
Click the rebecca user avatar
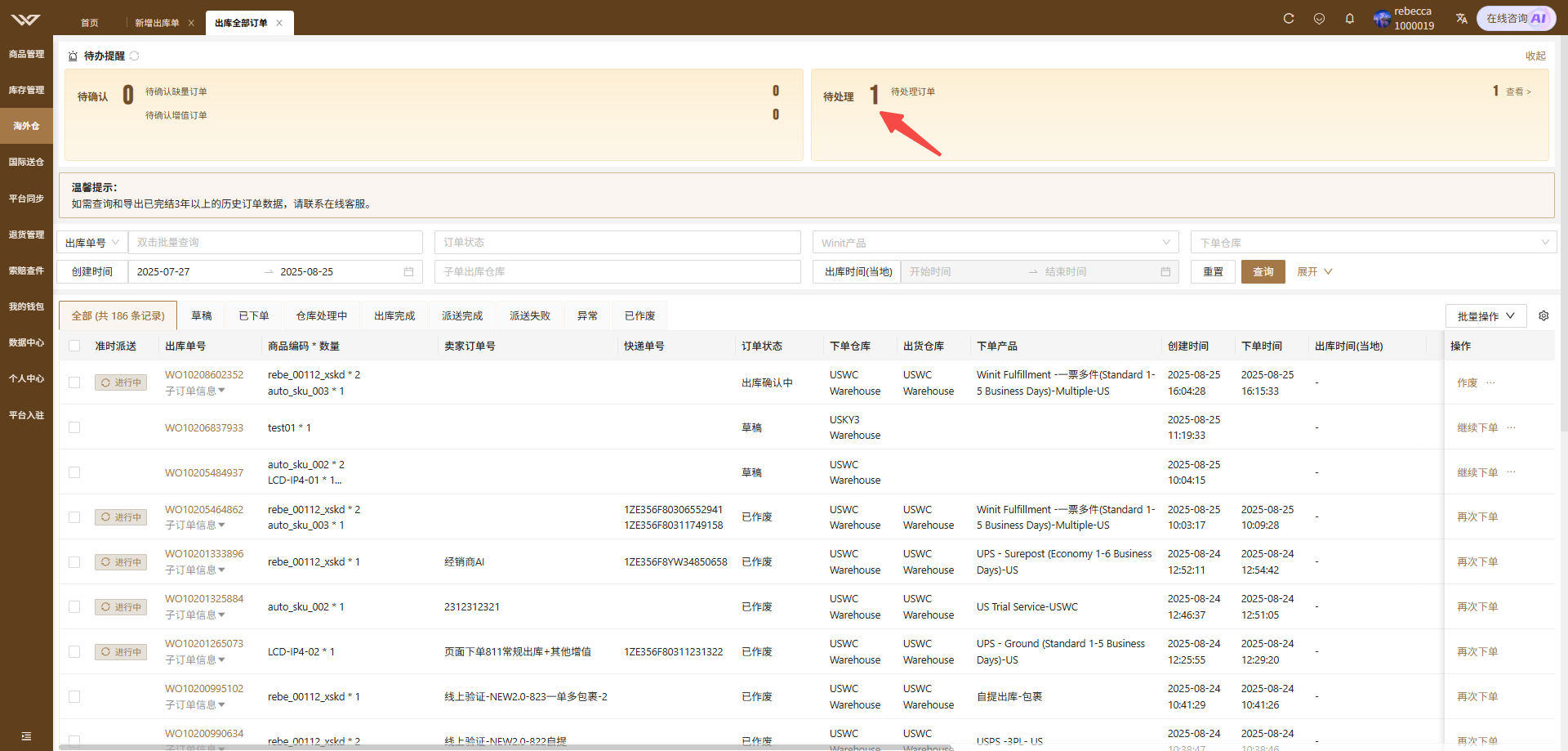pos(1382,19)
